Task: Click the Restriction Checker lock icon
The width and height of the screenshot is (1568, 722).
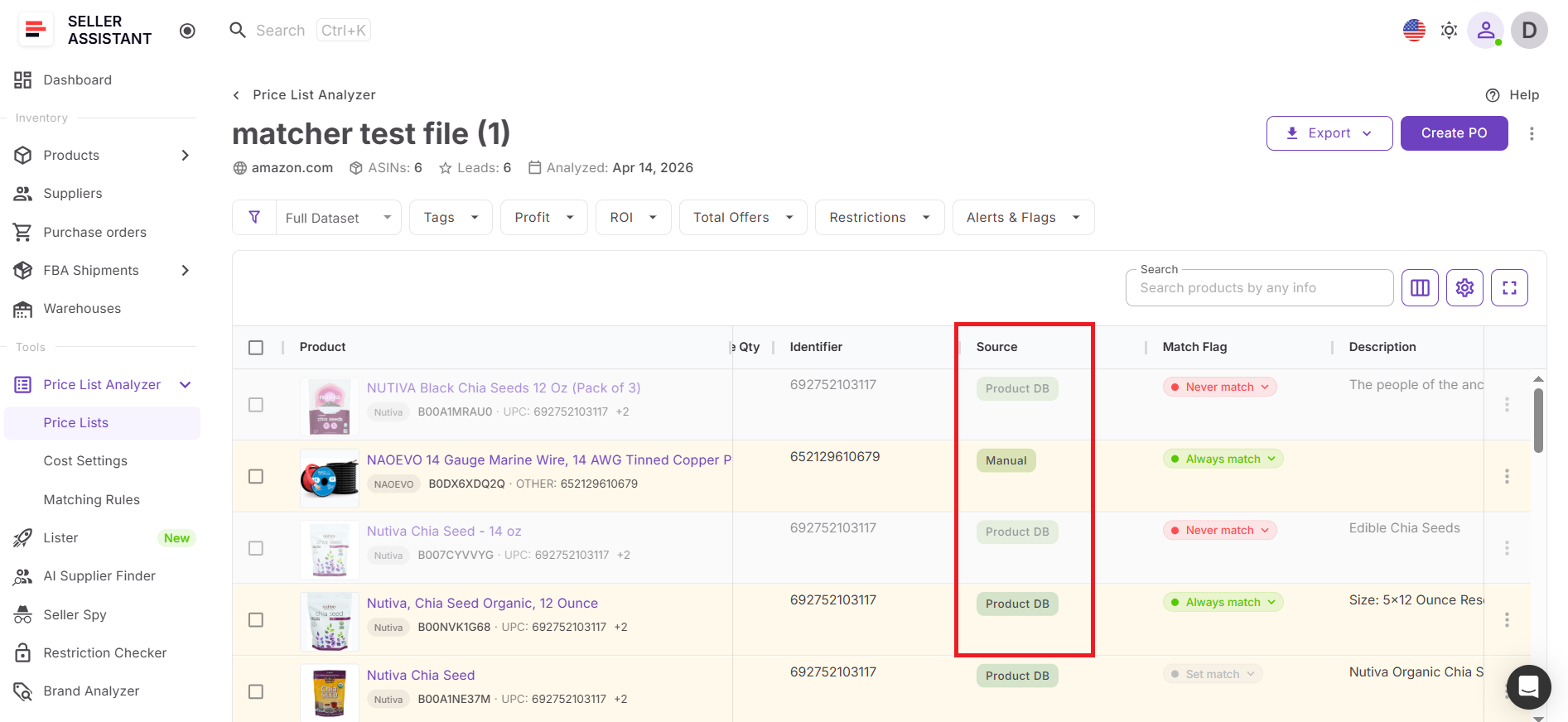Action: (x=22, y=653)
